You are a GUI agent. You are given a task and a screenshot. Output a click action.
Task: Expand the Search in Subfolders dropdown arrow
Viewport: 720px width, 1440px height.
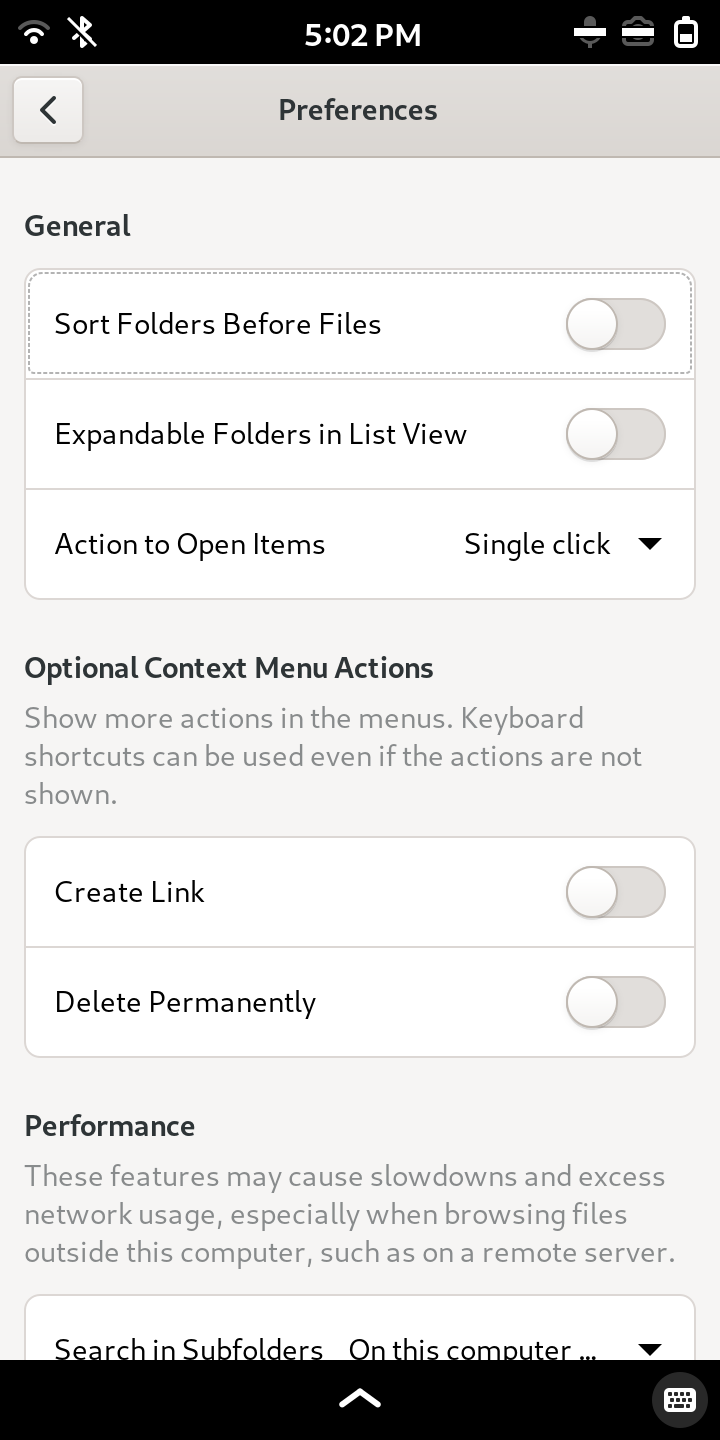(650, 1350)
